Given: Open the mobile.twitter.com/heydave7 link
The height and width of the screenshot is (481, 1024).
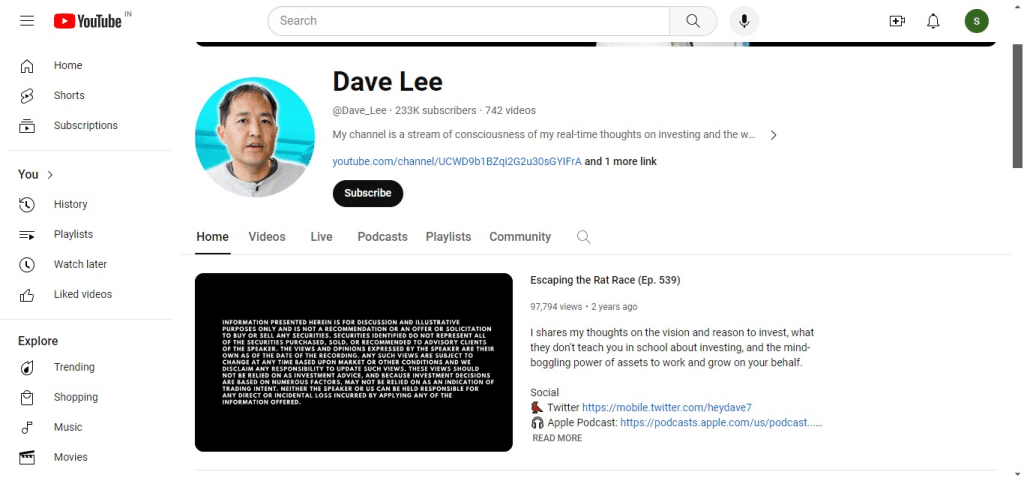Looking at the screenshot, I should pos(667,407).
